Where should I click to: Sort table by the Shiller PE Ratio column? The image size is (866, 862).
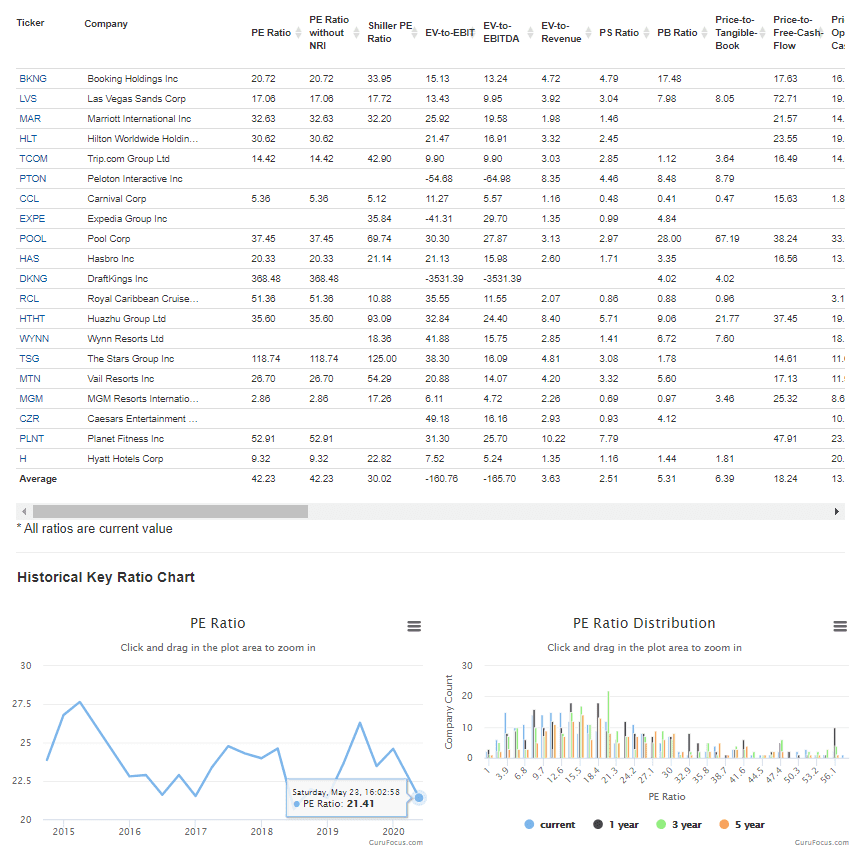tap(389, 32)
